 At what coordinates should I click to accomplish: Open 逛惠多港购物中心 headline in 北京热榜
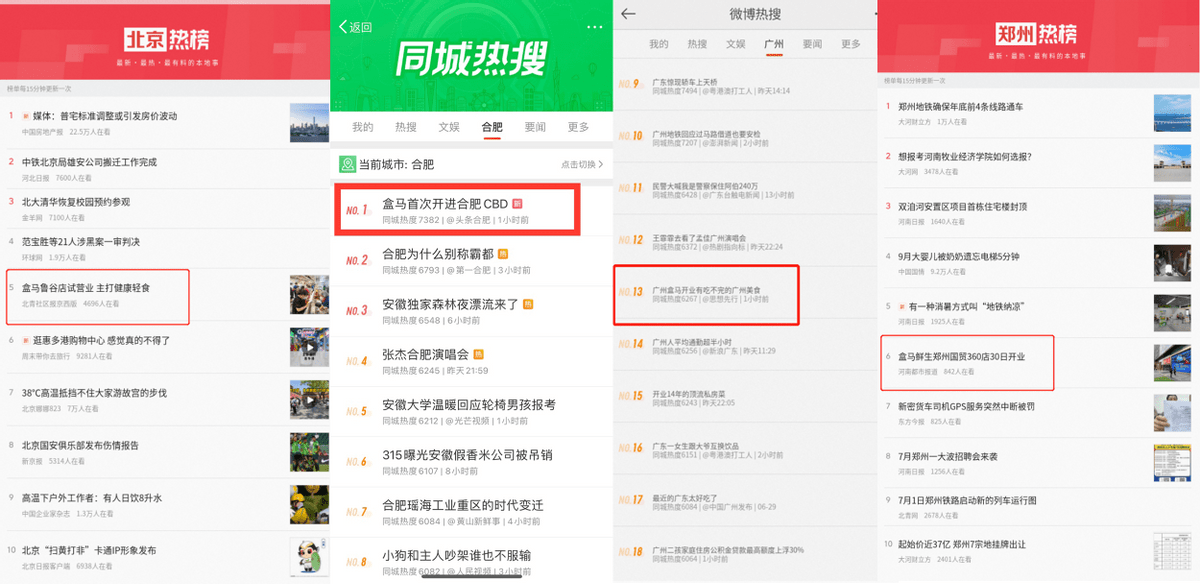point(101,341)
